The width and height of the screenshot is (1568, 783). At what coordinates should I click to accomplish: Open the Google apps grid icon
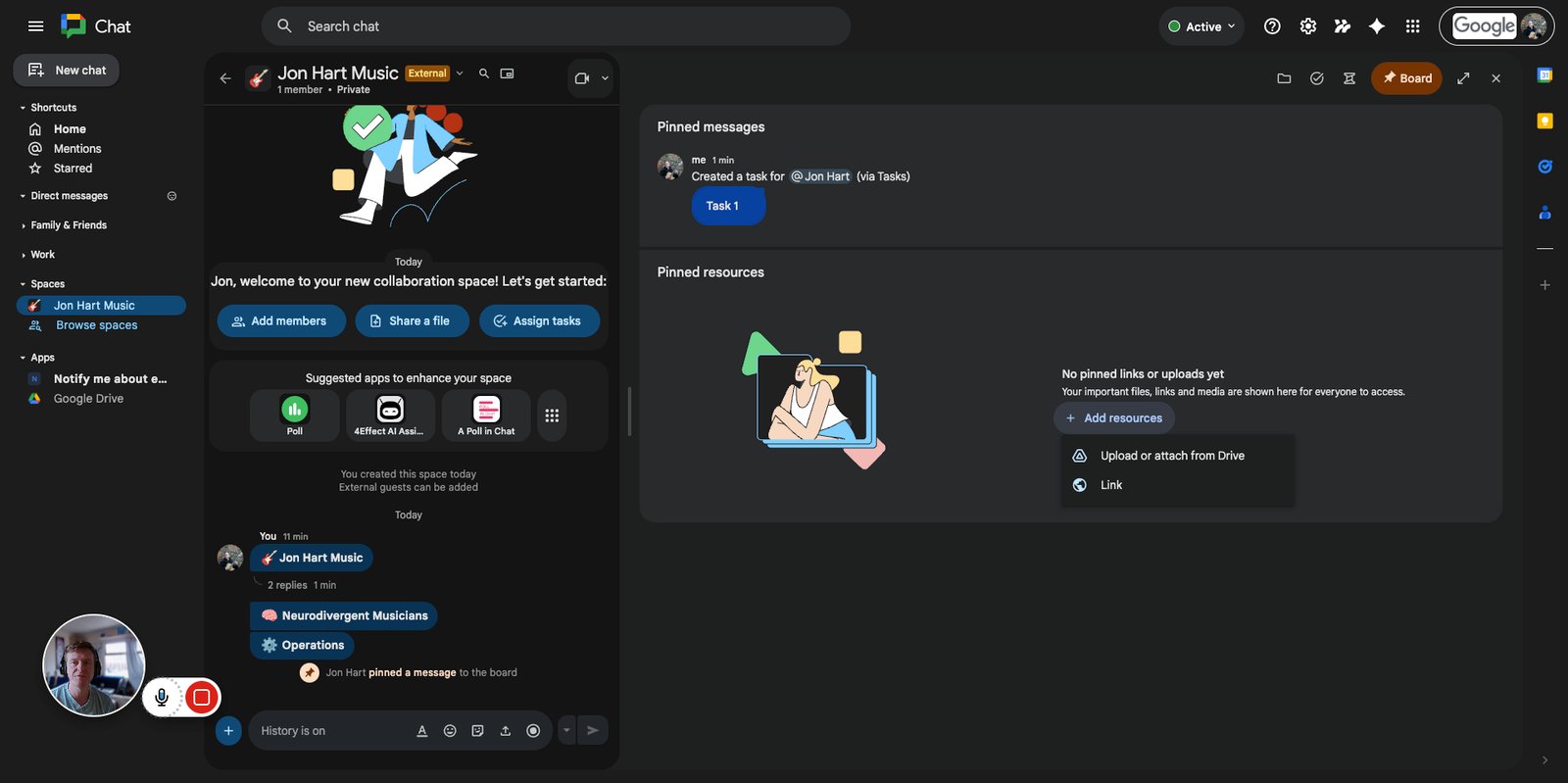coord(1412,26)
